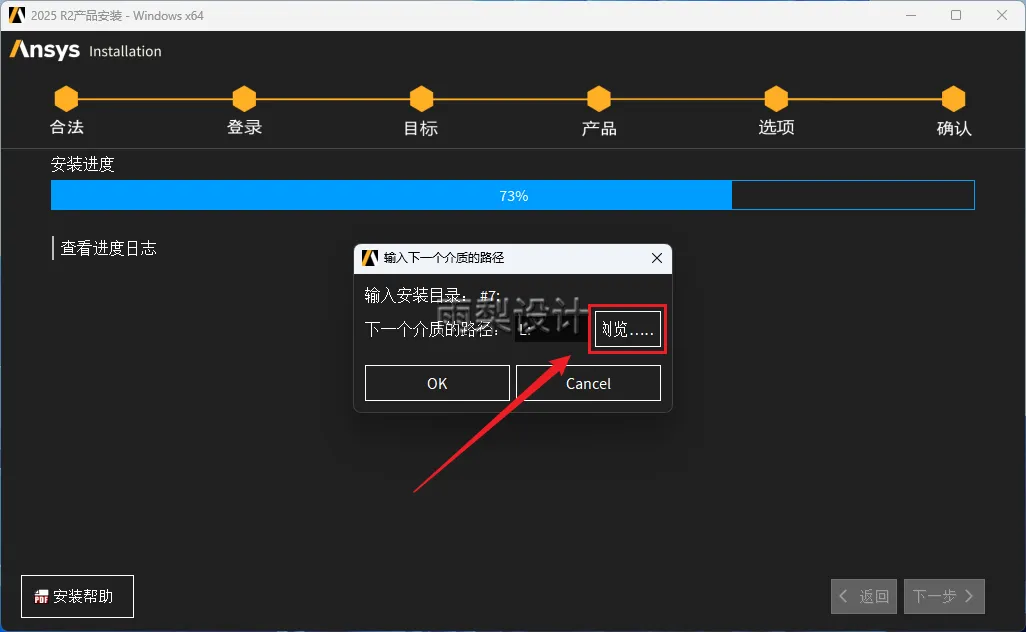
Task: Click the next media path input field
Action: (552, 328)
